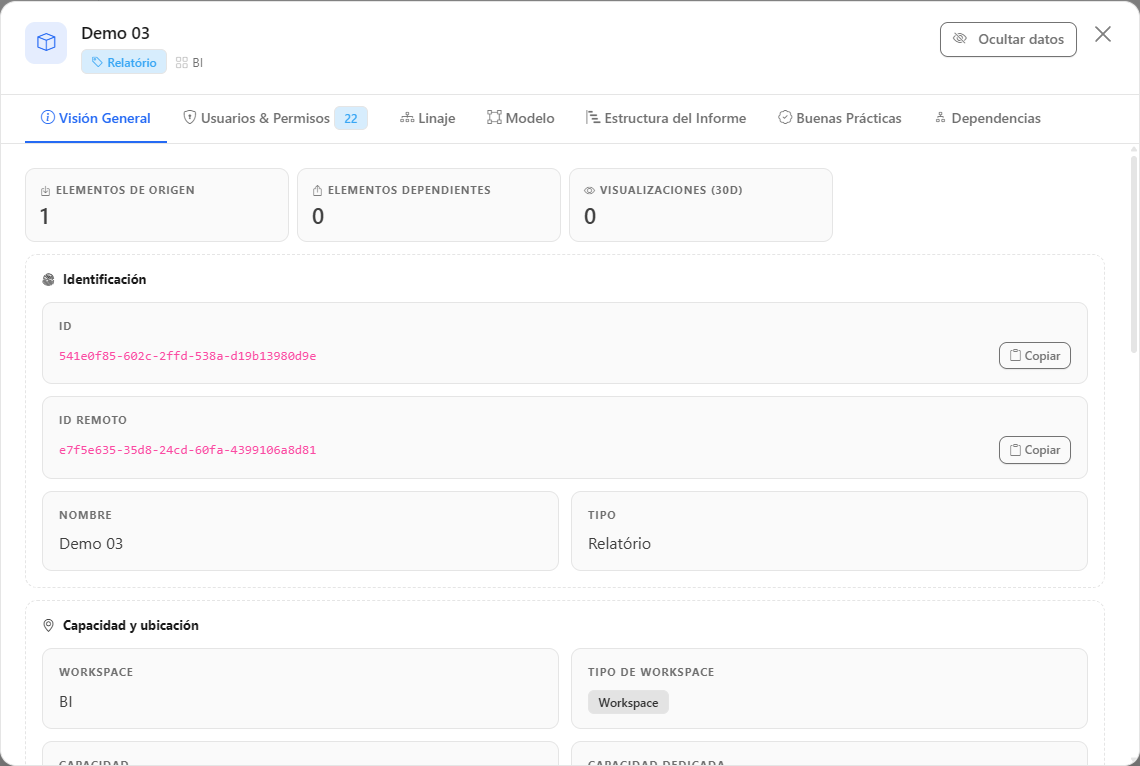Click the Nombre value Demo 03
The width and height of the screenshot is (1140, 766).
(x=91, y=544)
